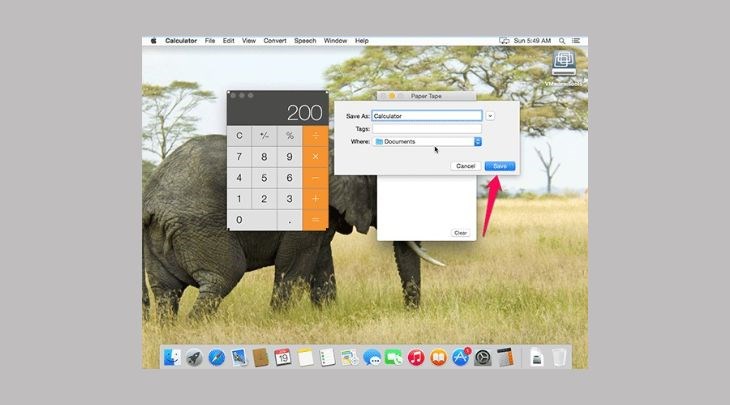The width and height of the screenshot is (730, 405).
Task: Open Calendar icon showing 19
Action: point(283,358)
